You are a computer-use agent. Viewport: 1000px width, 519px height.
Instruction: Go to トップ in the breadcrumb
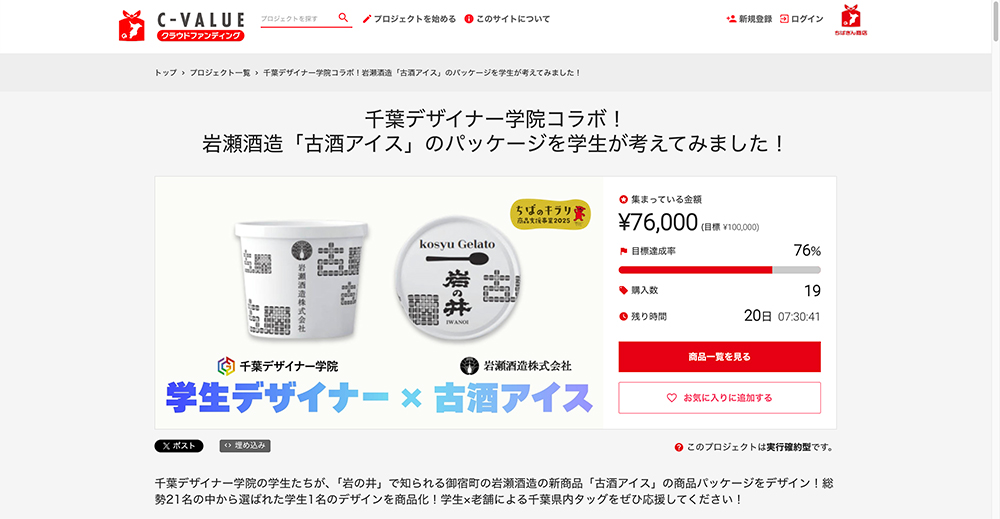pyautogui.click(x=165, y=73)
